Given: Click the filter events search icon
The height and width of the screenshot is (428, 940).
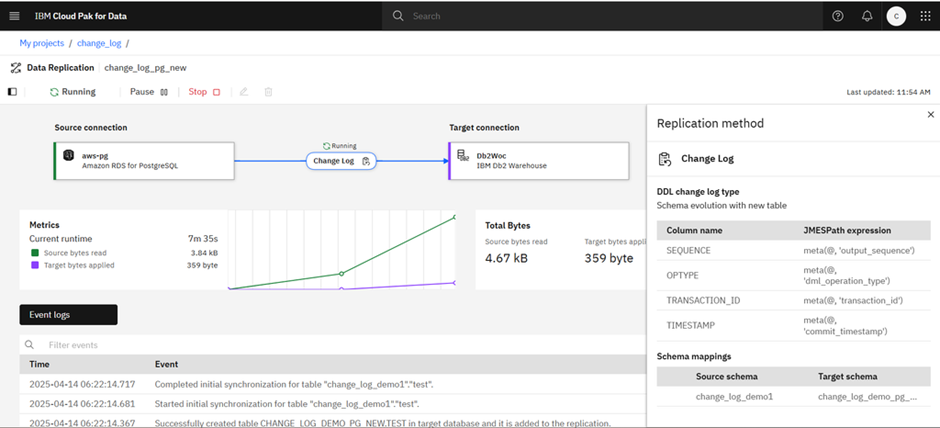Looking at the screenshot, I should coord(29,345).
